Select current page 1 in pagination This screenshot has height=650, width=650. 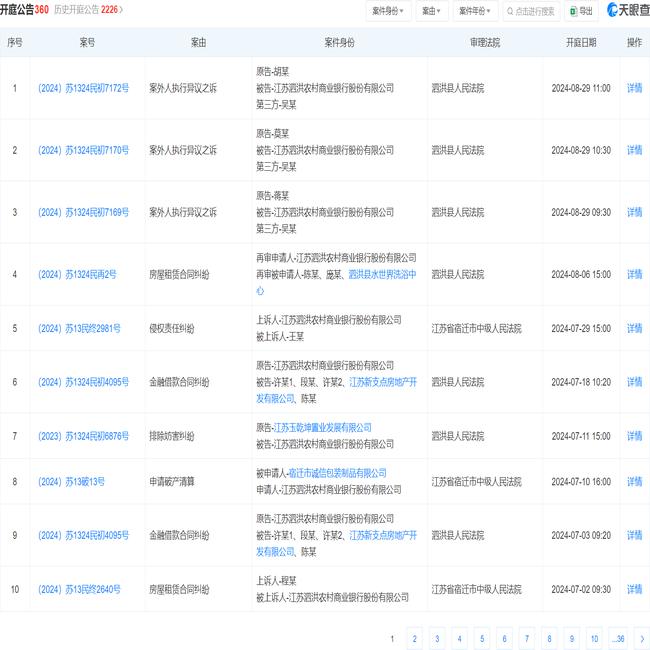click(392, 638)
